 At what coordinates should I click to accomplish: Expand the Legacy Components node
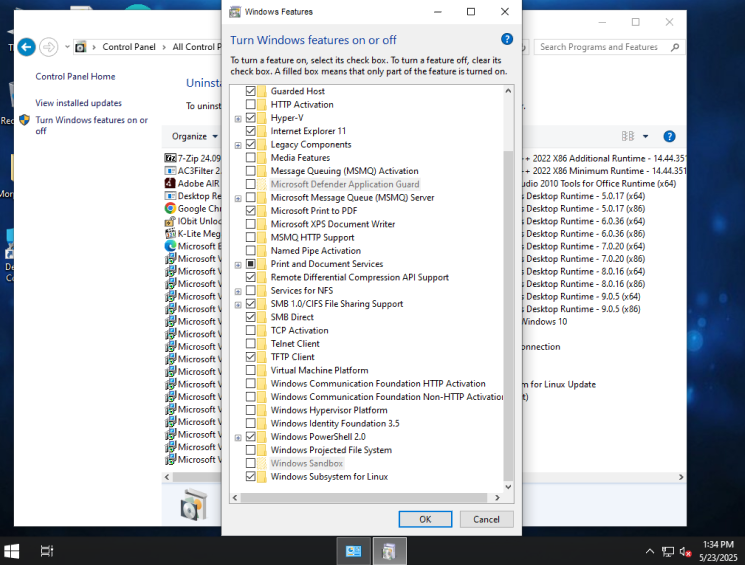tap(238, 145)
